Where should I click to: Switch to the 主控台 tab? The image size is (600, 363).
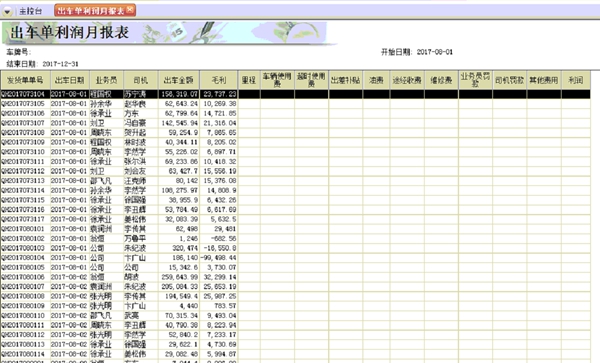pyautogui.click(x=31, y=11)
